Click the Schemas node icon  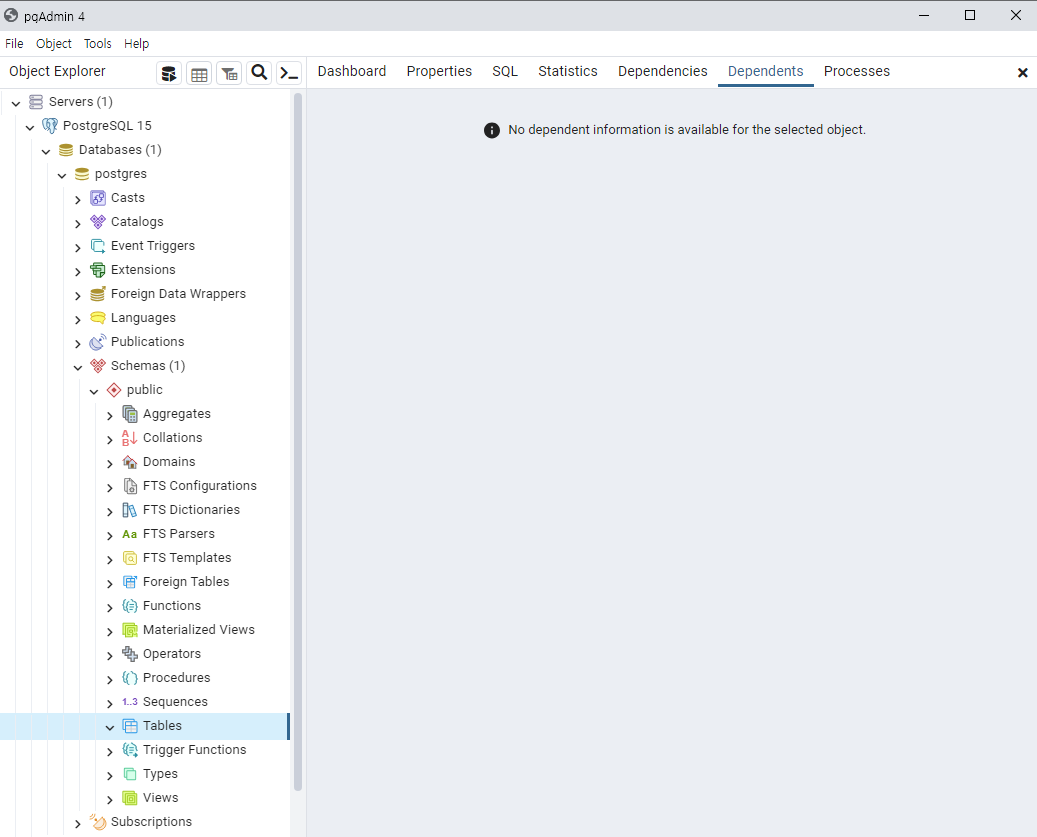(98, 366)
